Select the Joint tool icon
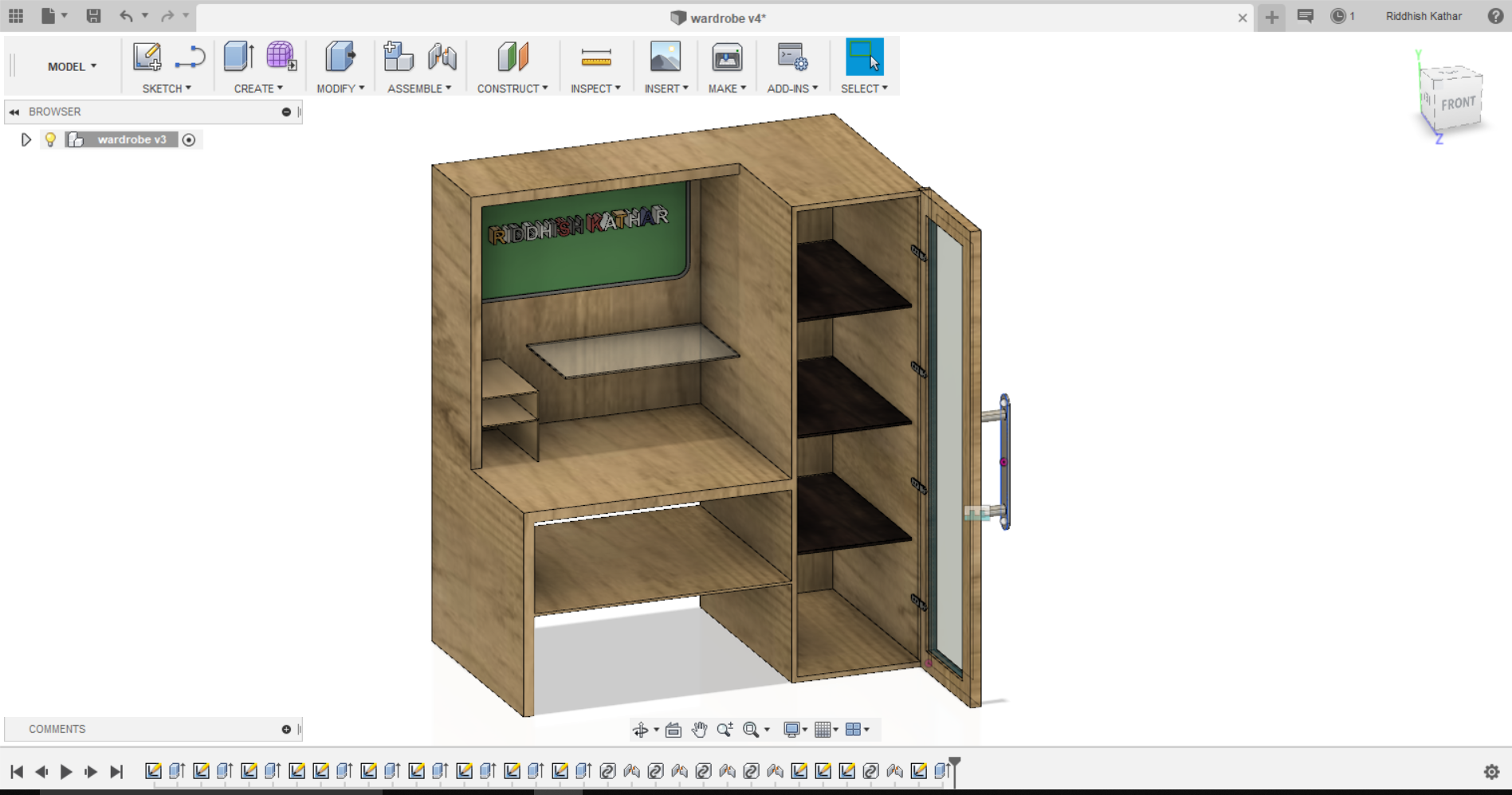 [x=442, y=57]
